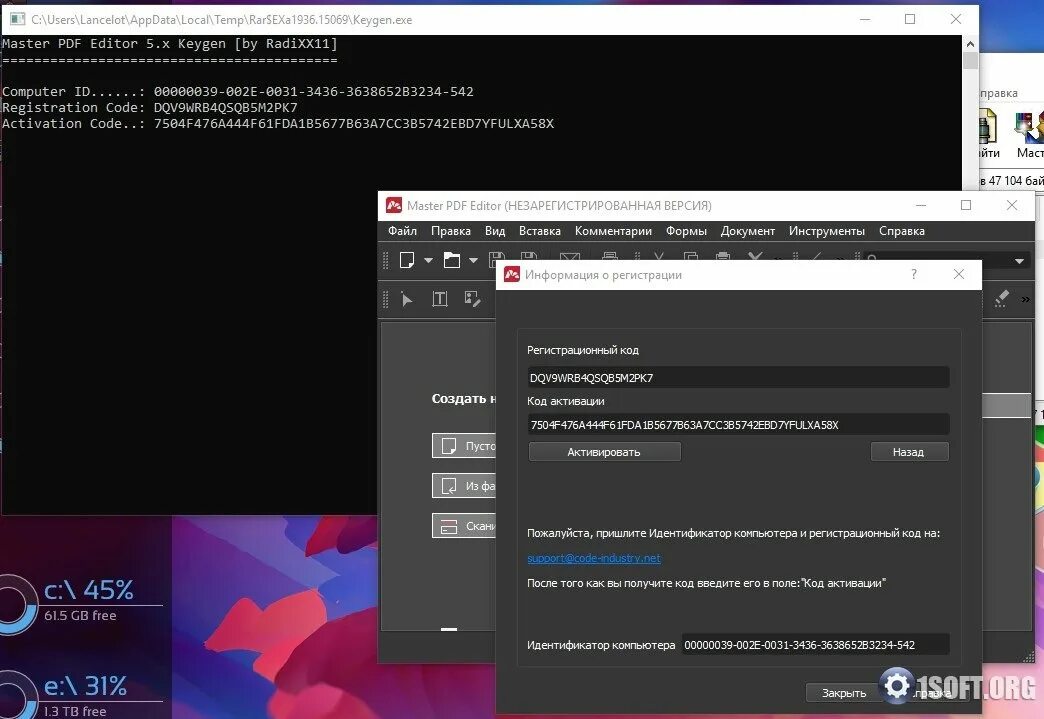Click the 'Код активации' label
1044x719 pixels.
pos(566,401)
